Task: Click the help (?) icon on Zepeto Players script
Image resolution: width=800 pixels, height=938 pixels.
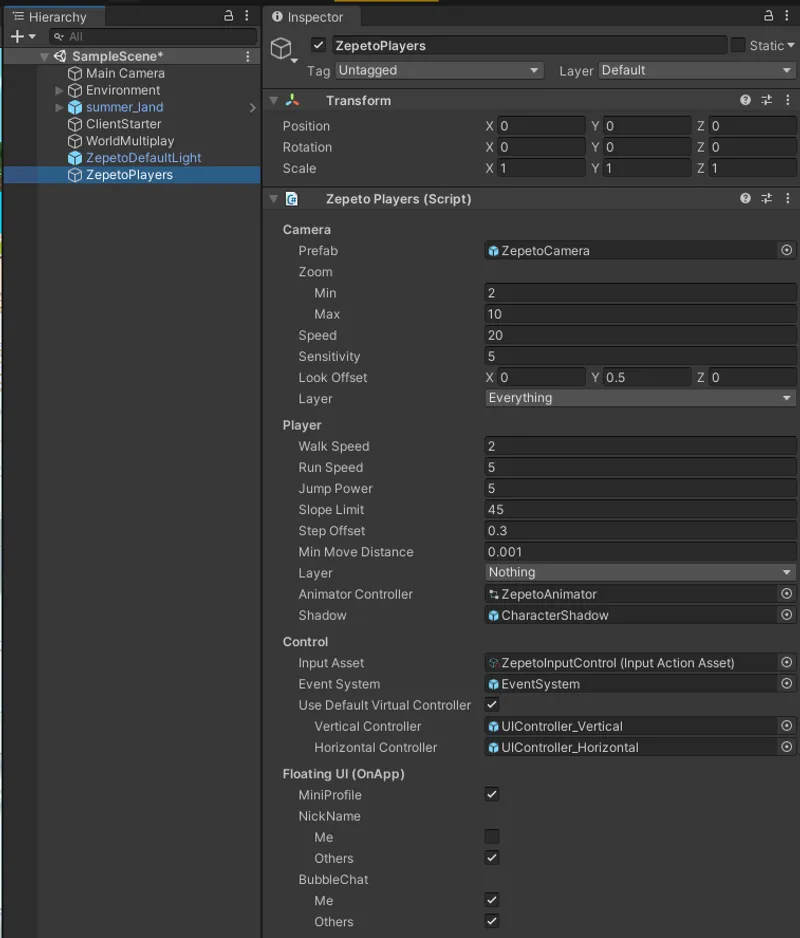Action: coord(744,198)
